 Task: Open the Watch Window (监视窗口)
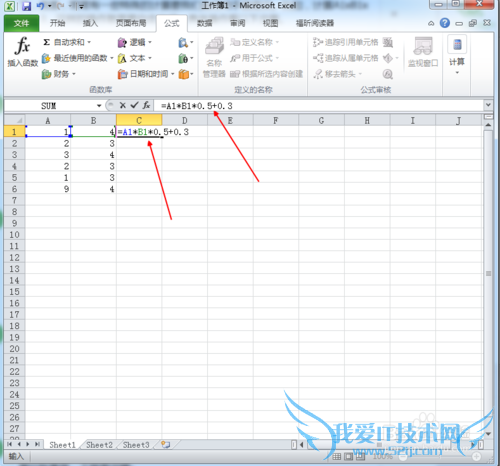[x=423, y=52]
